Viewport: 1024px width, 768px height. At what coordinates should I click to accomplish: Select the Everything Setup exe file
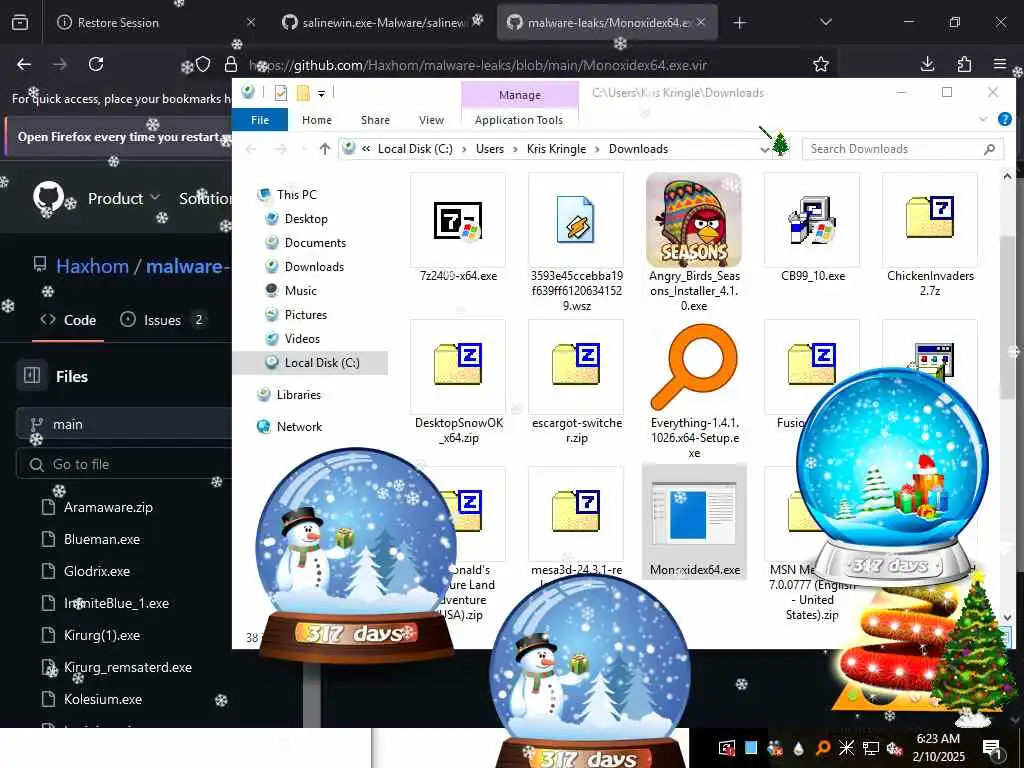click(694, 390)
